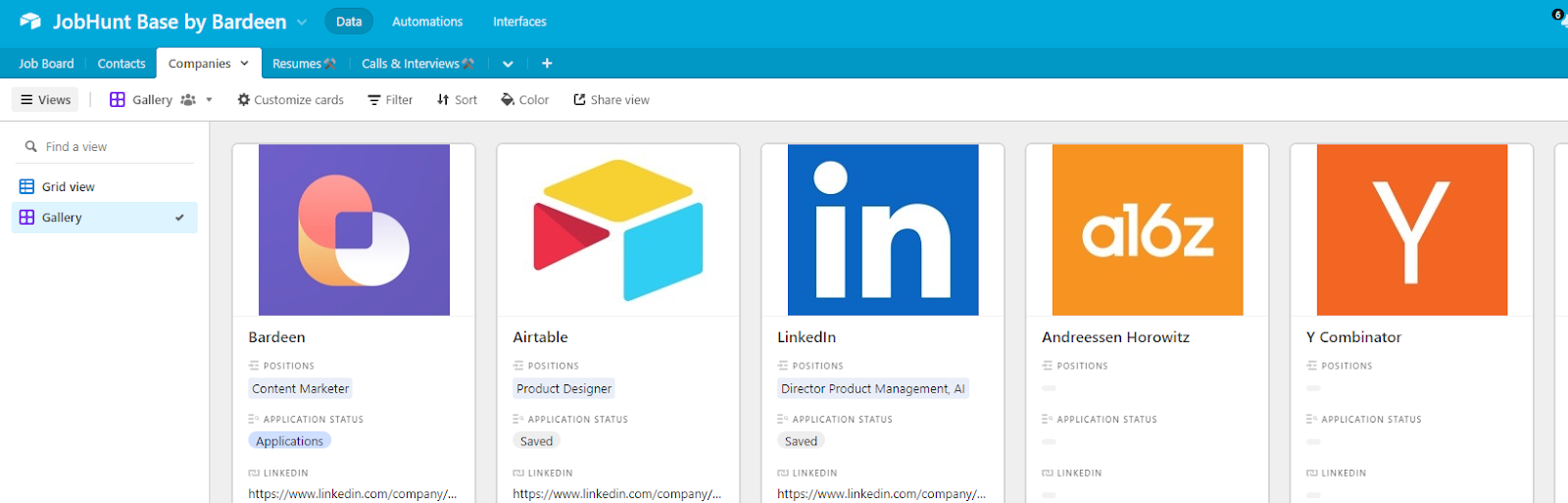Open the Automations tab
1568x503 pixels.
tap(427, 22)
